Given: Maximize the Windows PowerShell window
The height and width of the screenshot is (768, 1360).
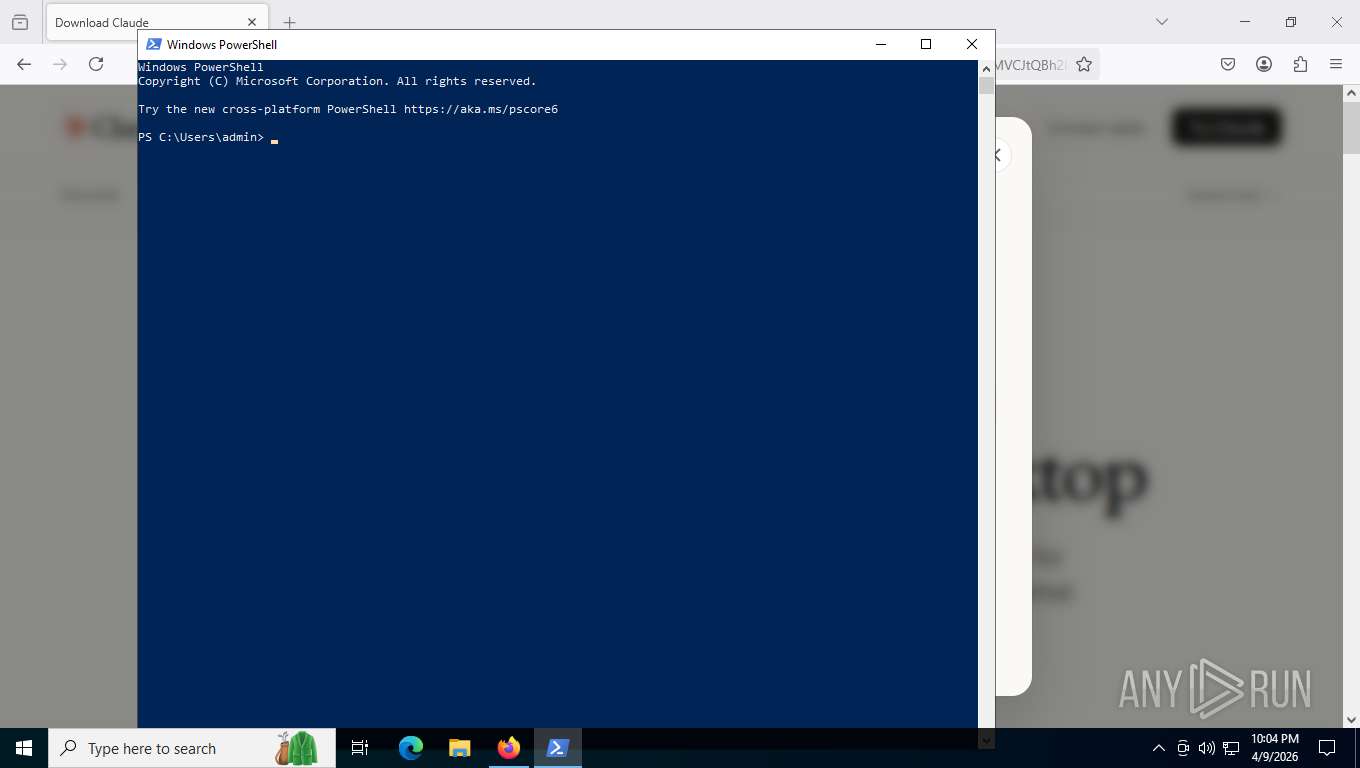Looking at the screenshot, I should [x=926, y=44].
